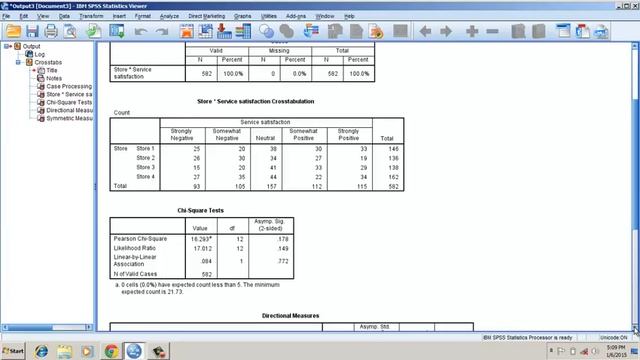This screenshot has height=360, width=640.
Task: Collapse the Output root node
Action: (7, 46)
